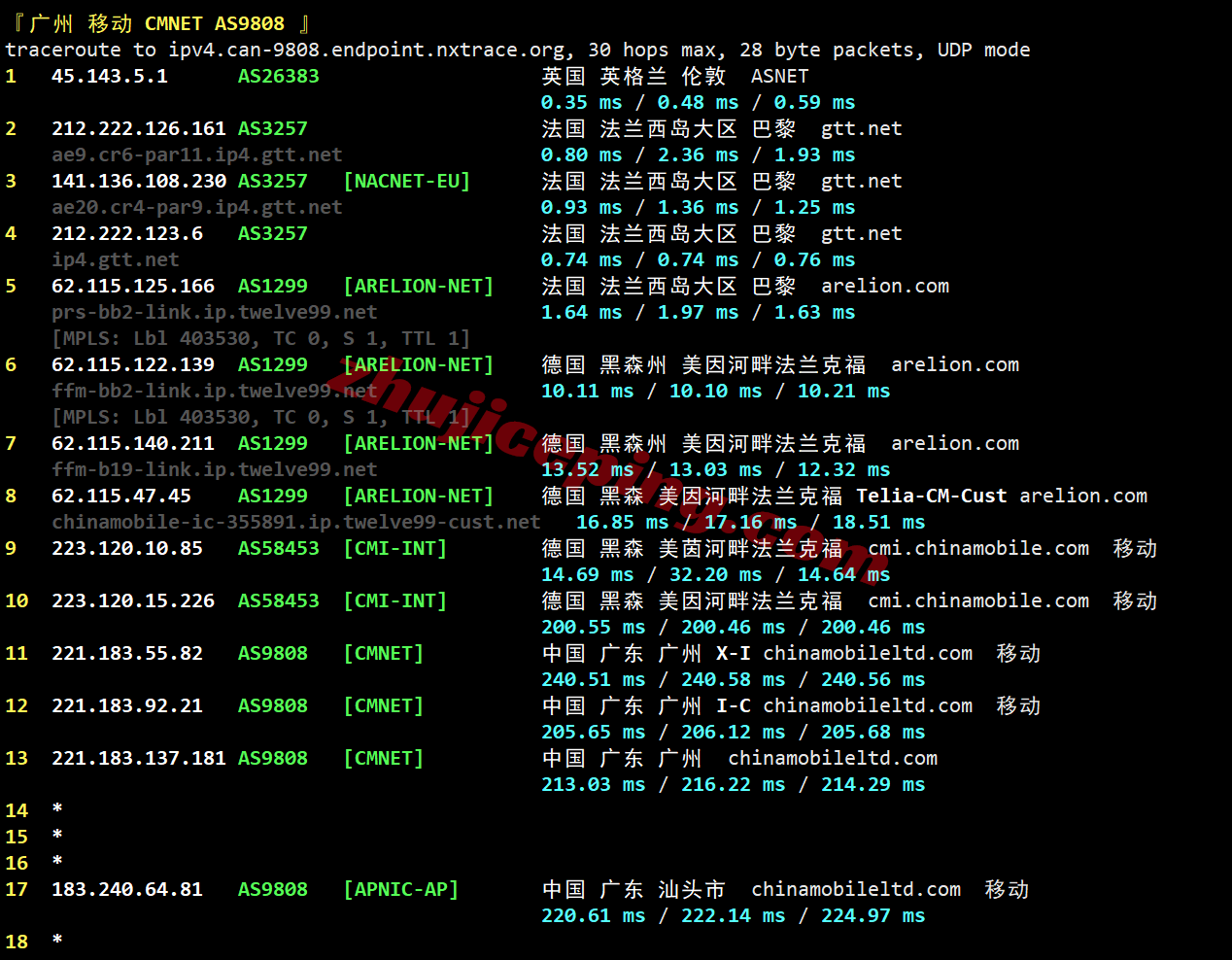The width and height of the screenshot is (1232, 960).
Task: Click chinamobileltd.com on hop 13 row
Action: click(833, 758)
